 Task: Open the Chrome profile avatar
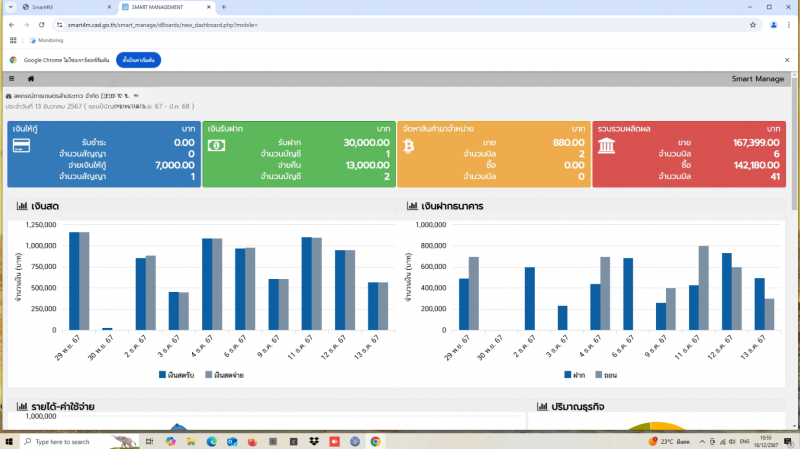773,24
